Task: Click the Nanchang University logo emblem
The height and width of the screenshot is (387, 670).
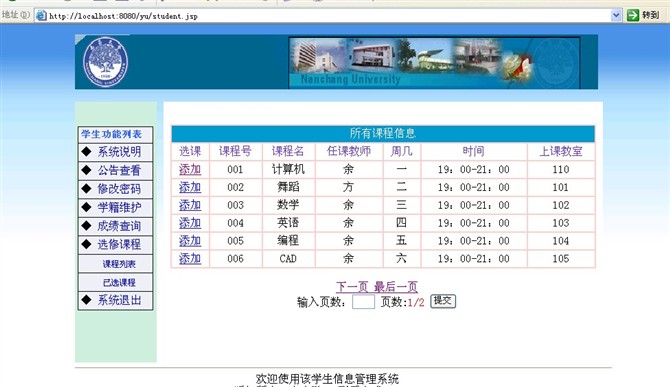Action: (105, 62)
